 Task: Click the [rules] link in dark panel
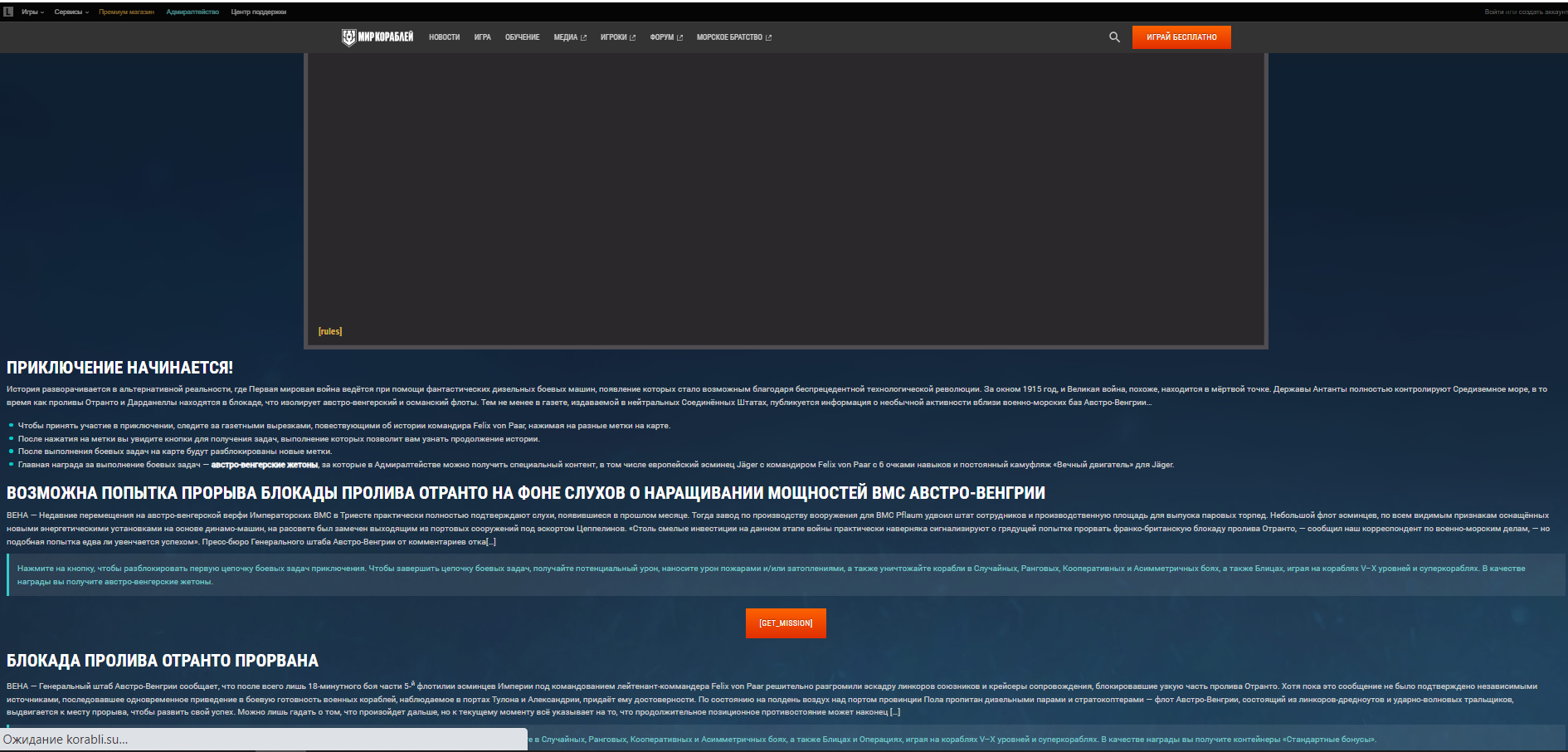330,331
